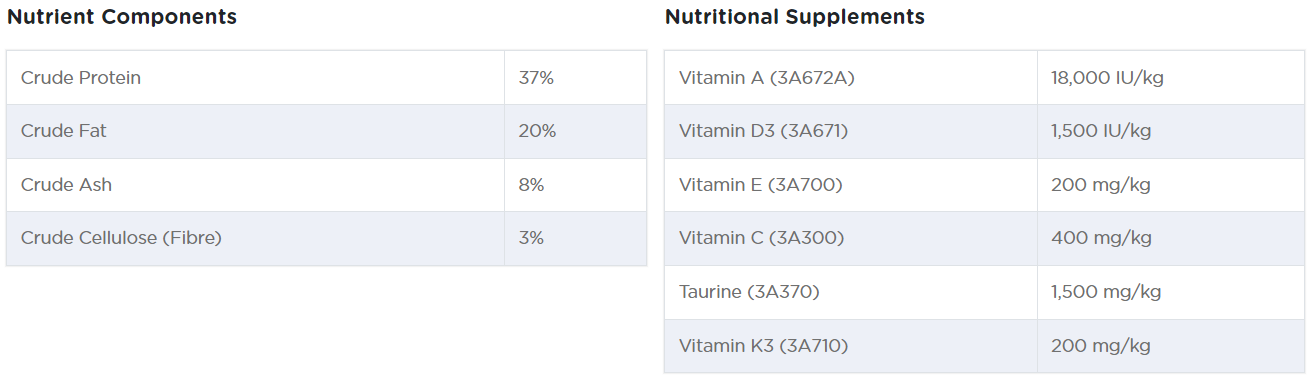Click the Nutrient Components heading

[122, 17]
